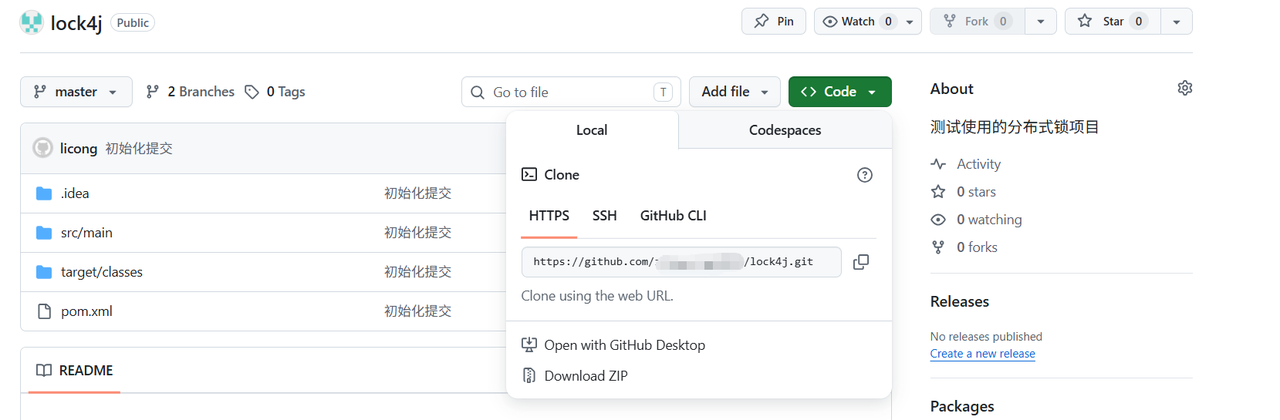Screen dimensions: 1280x420
Task: Click the Public visibility badge
Action: pos(132,22)
